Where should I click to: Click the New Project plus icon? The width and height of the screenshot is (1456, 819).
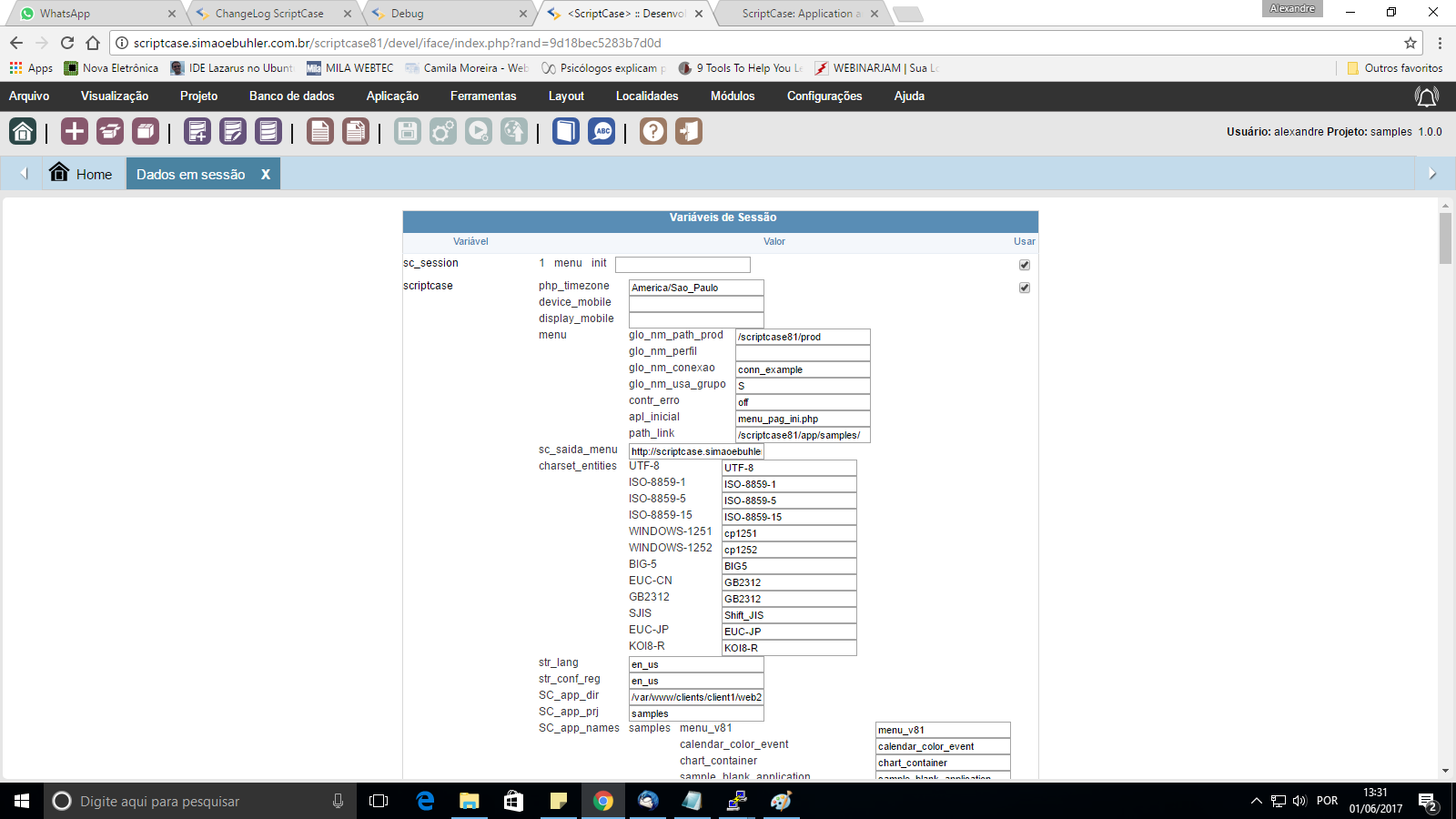(75, 132)
